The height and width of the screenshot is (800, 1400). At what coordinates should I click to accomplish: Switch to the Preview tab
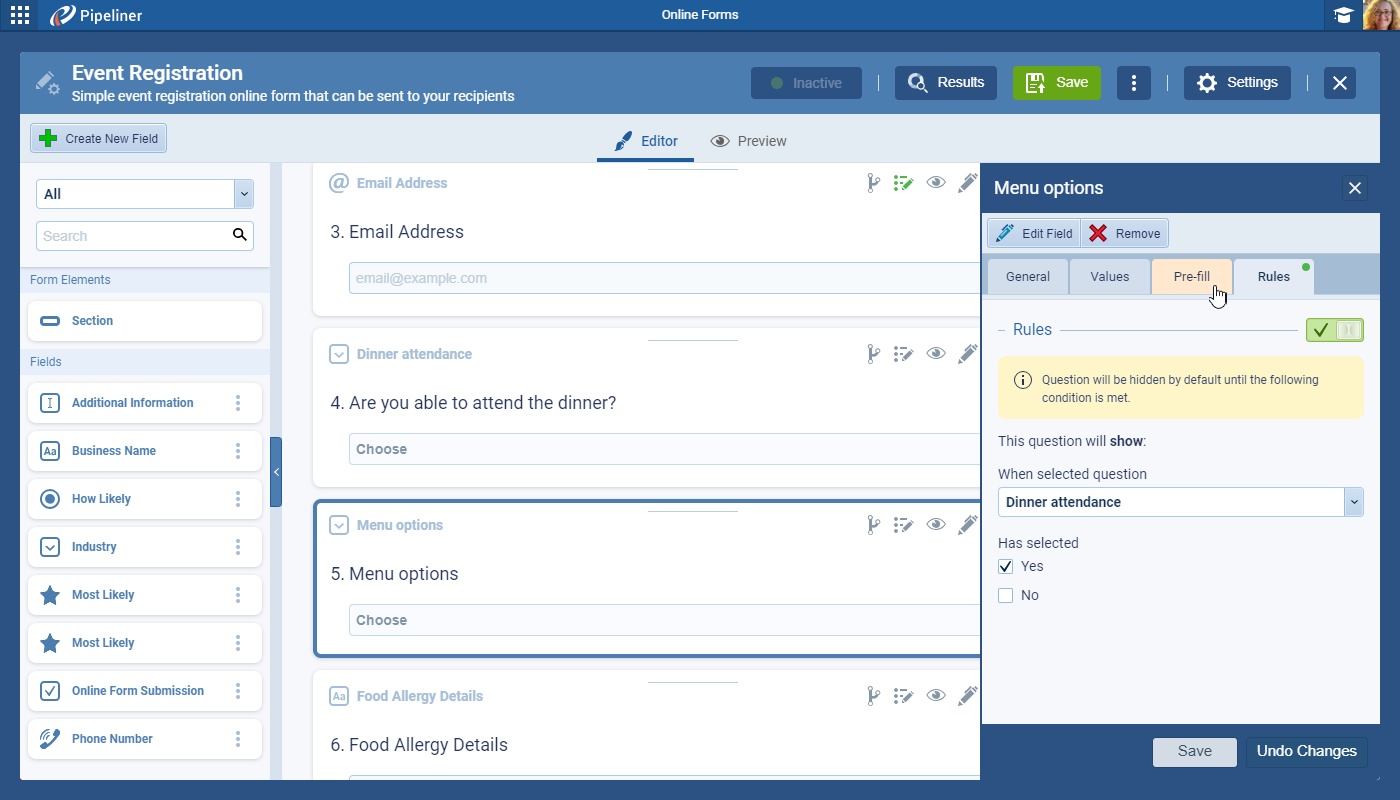pyautogui.click(x=748, y=141)
